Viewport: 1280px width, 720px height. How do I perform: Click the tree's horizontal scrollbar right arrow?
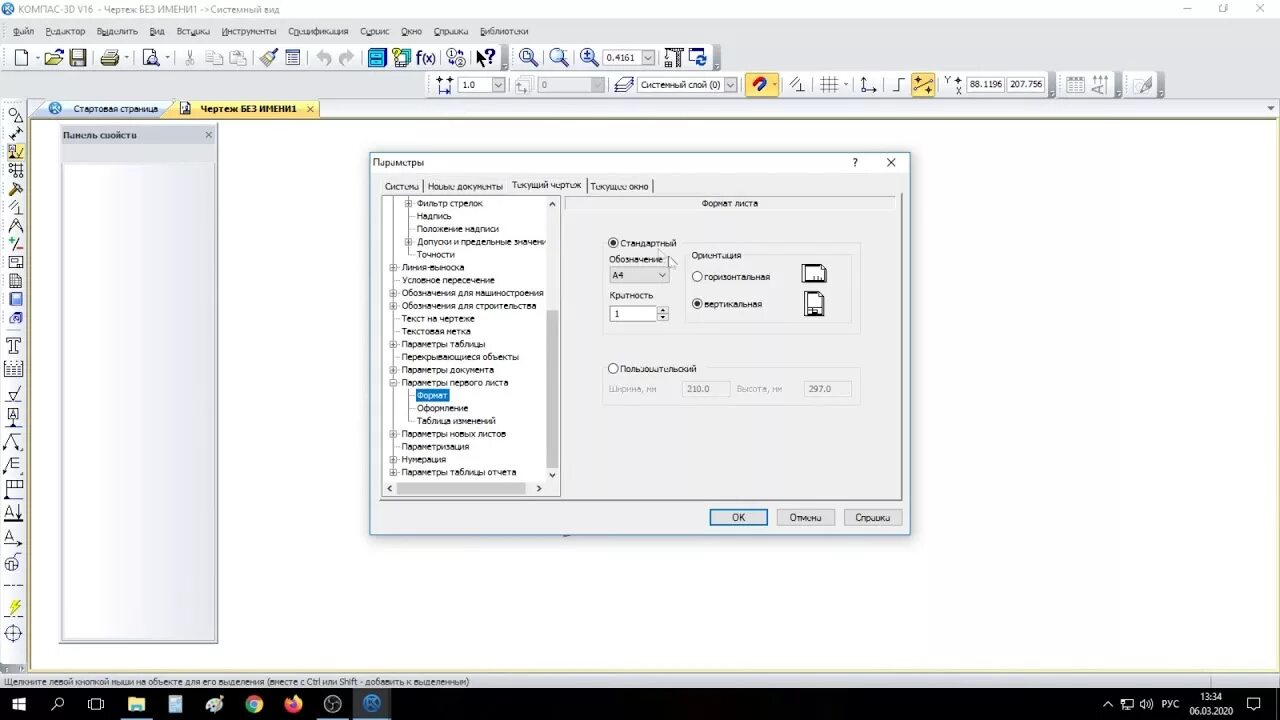(x=539, y=488)
